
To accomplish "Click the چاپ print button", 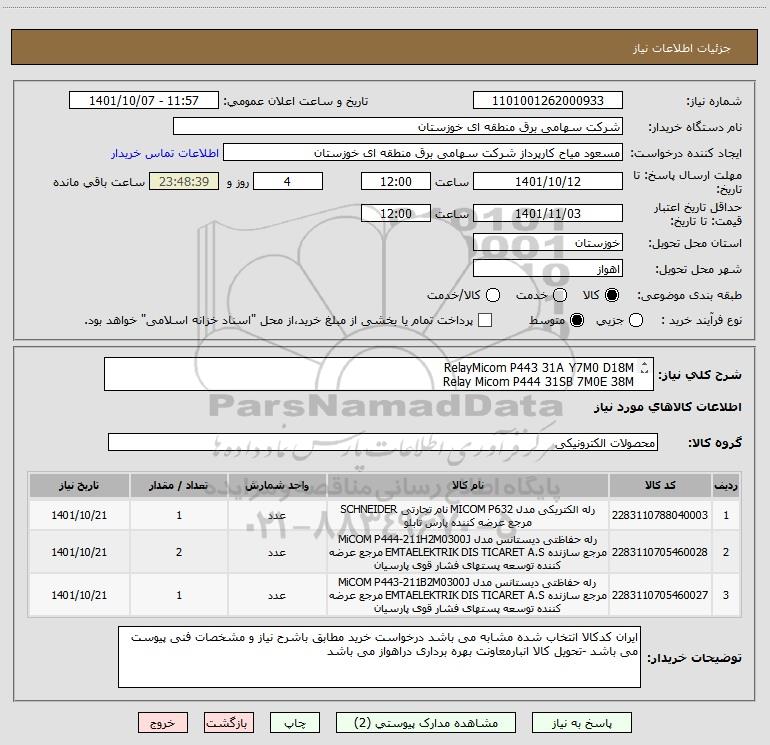I will [x=295, y=723].
